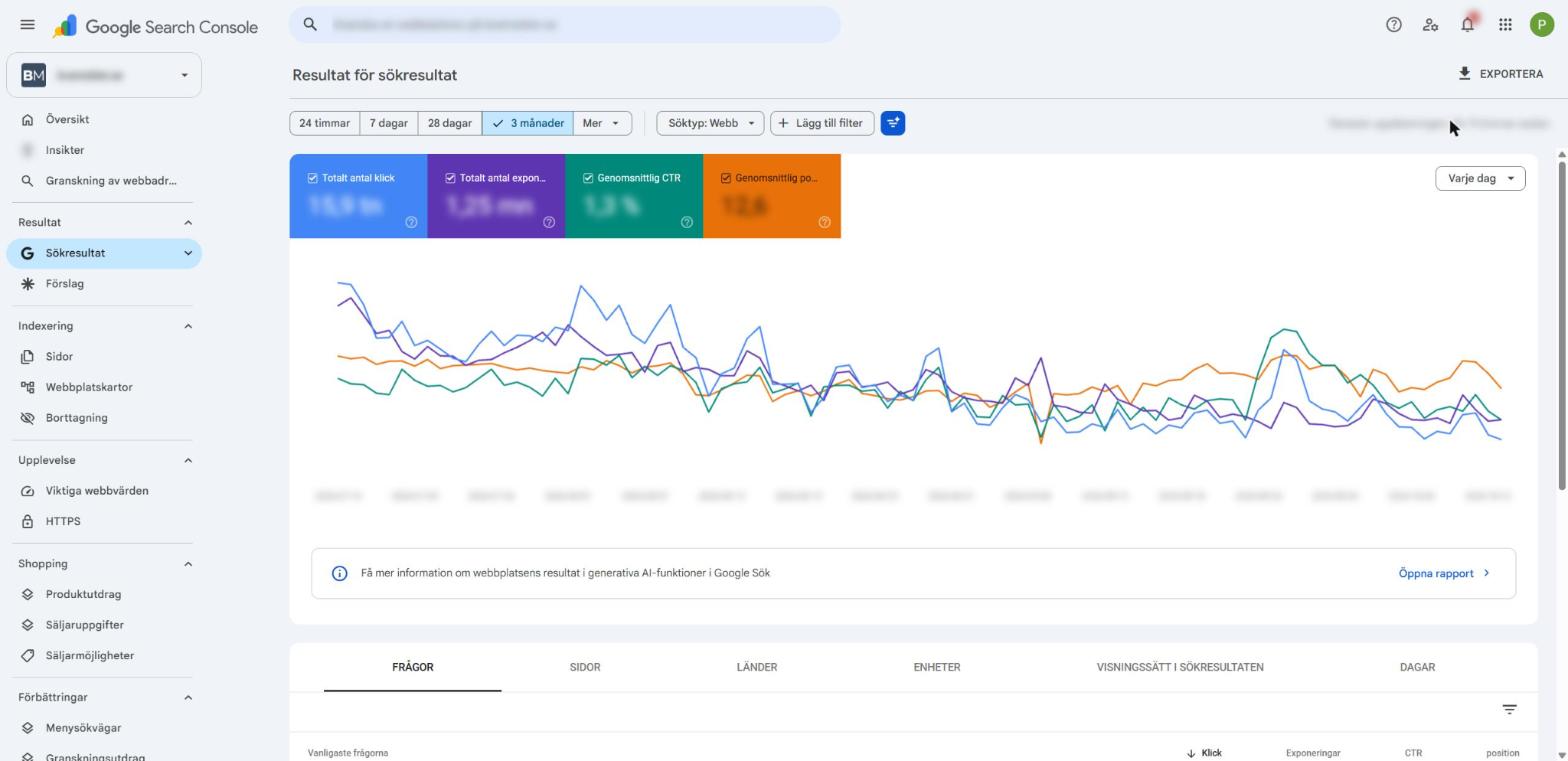Screen dimensions: 1568x761
Task: Click the EXPORTERA download icon
Action: tap(1464, 74)
